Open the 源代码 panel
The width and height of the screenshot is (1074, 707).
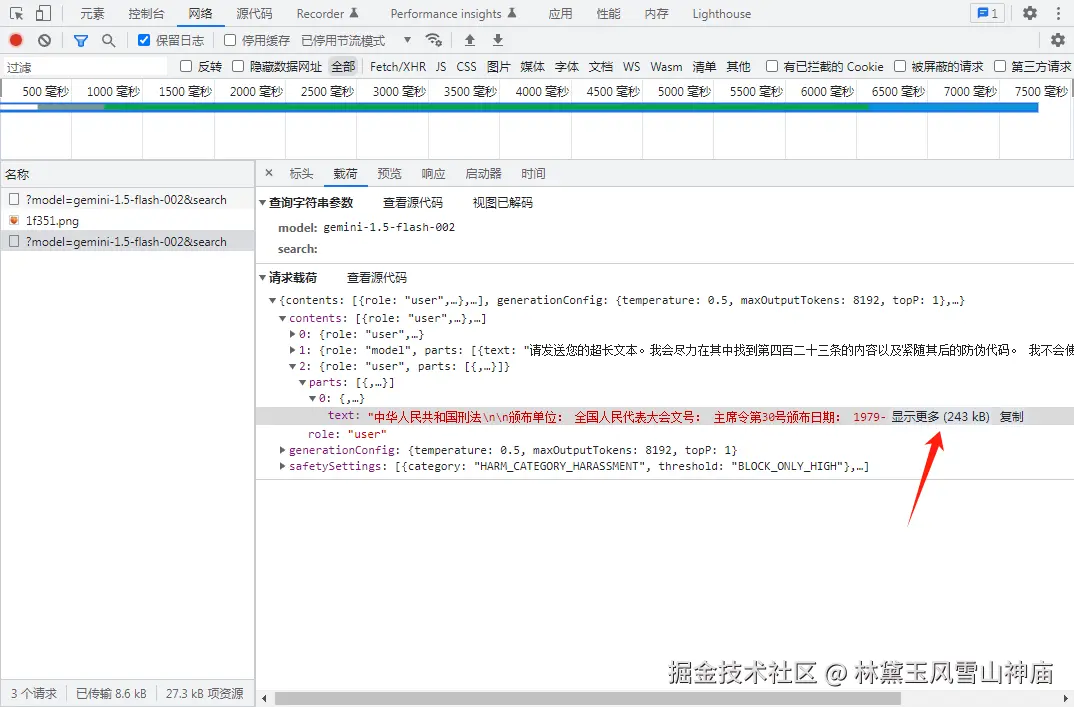254,14
